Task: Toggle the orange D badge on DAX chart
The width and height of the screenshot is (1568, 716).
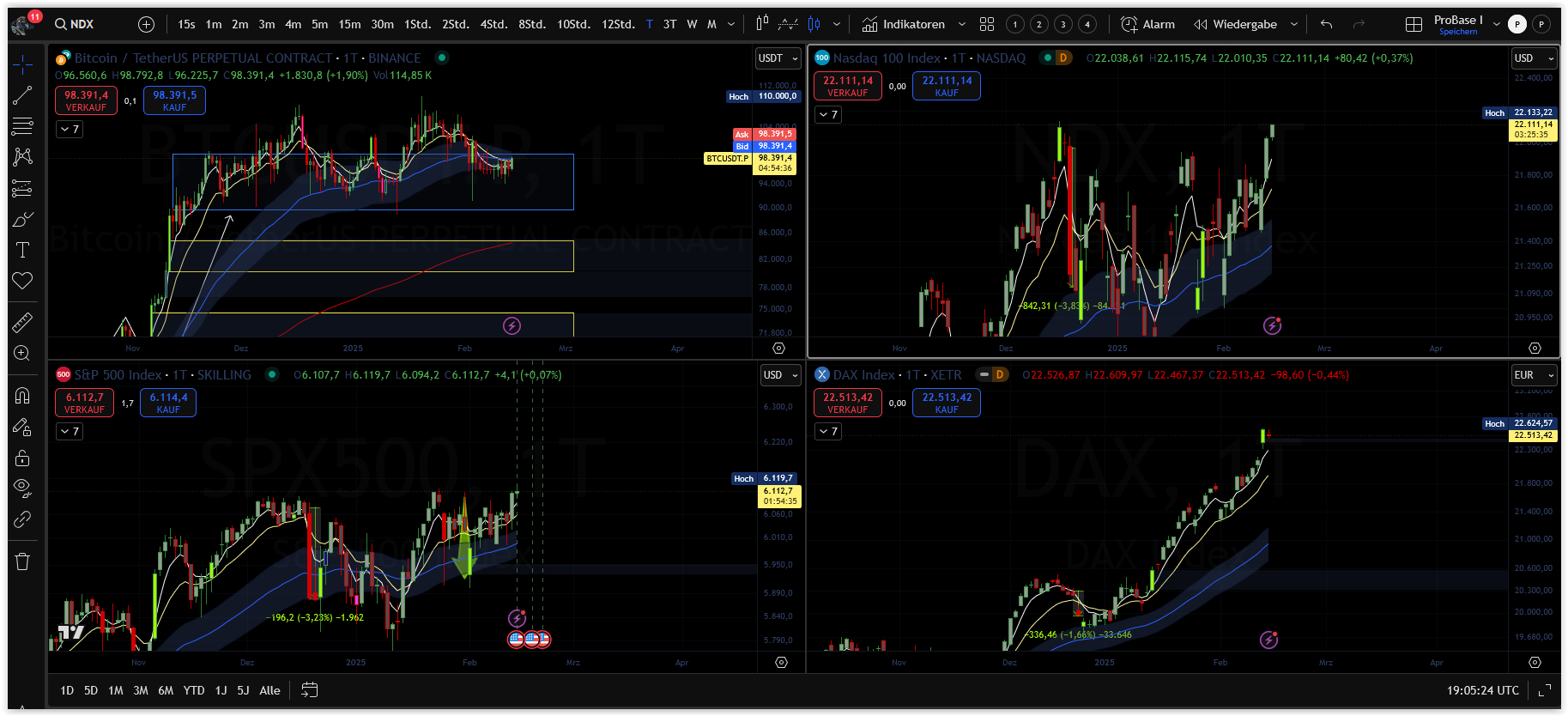Action: (999, 375)
